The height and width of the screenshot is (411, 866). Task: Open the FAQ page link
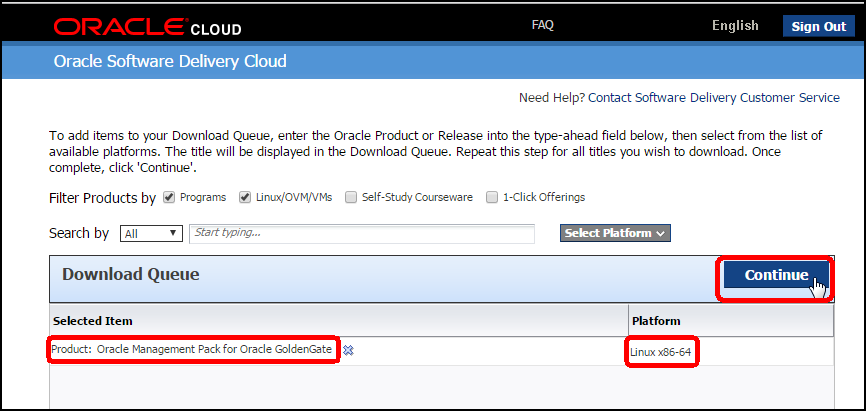pos(542,25)
